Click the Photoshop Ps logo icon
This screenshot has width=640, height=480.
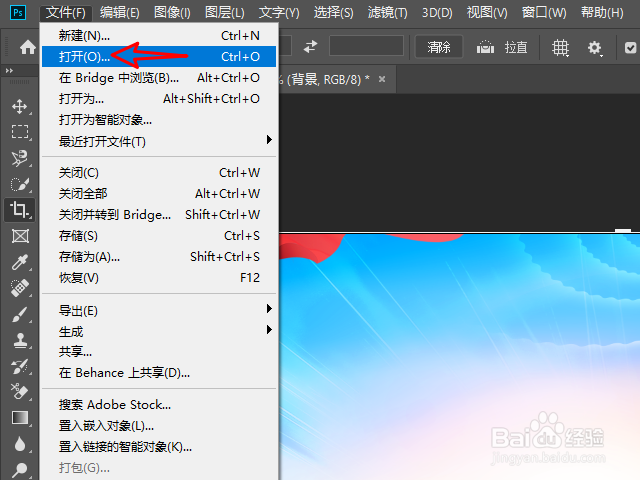click(18, 12)
